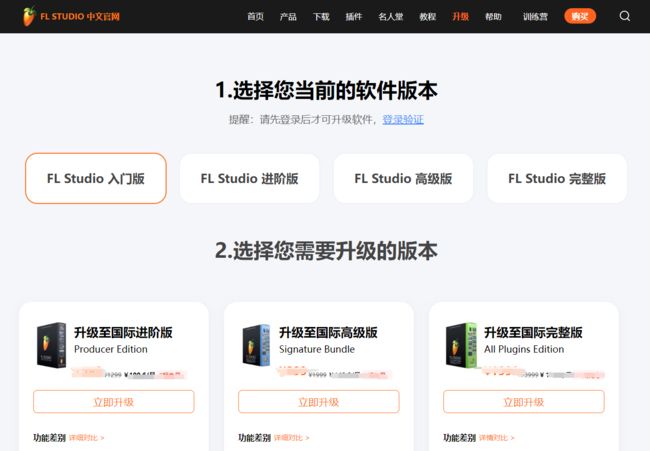Click the 登录验证 link
Viewport: 650px width, 451px height.
(403, 120)
